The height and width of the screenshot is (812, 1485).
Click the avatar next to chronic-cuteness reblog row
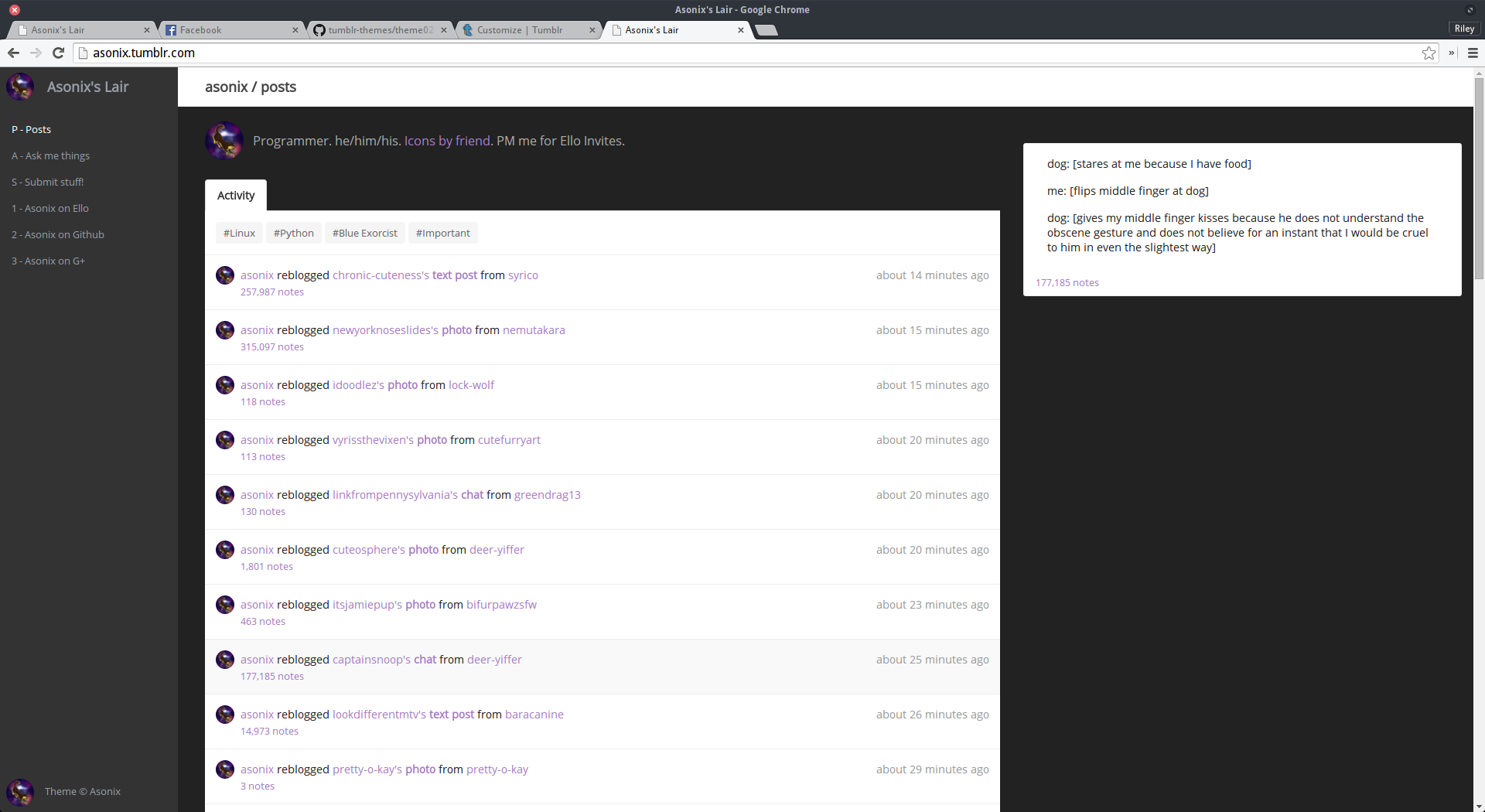click(x=225, y=275)
